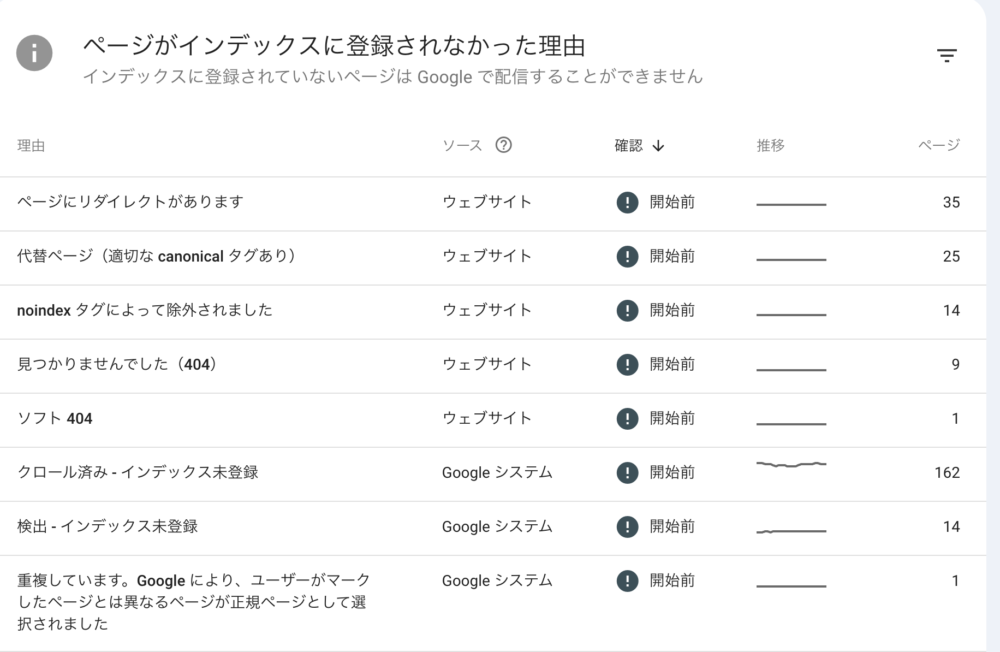Image resolution: width=1000 pixels, height=652 pixels.
Task: Click the exclamation icon in the 検出 row
Action: [628, 527]
